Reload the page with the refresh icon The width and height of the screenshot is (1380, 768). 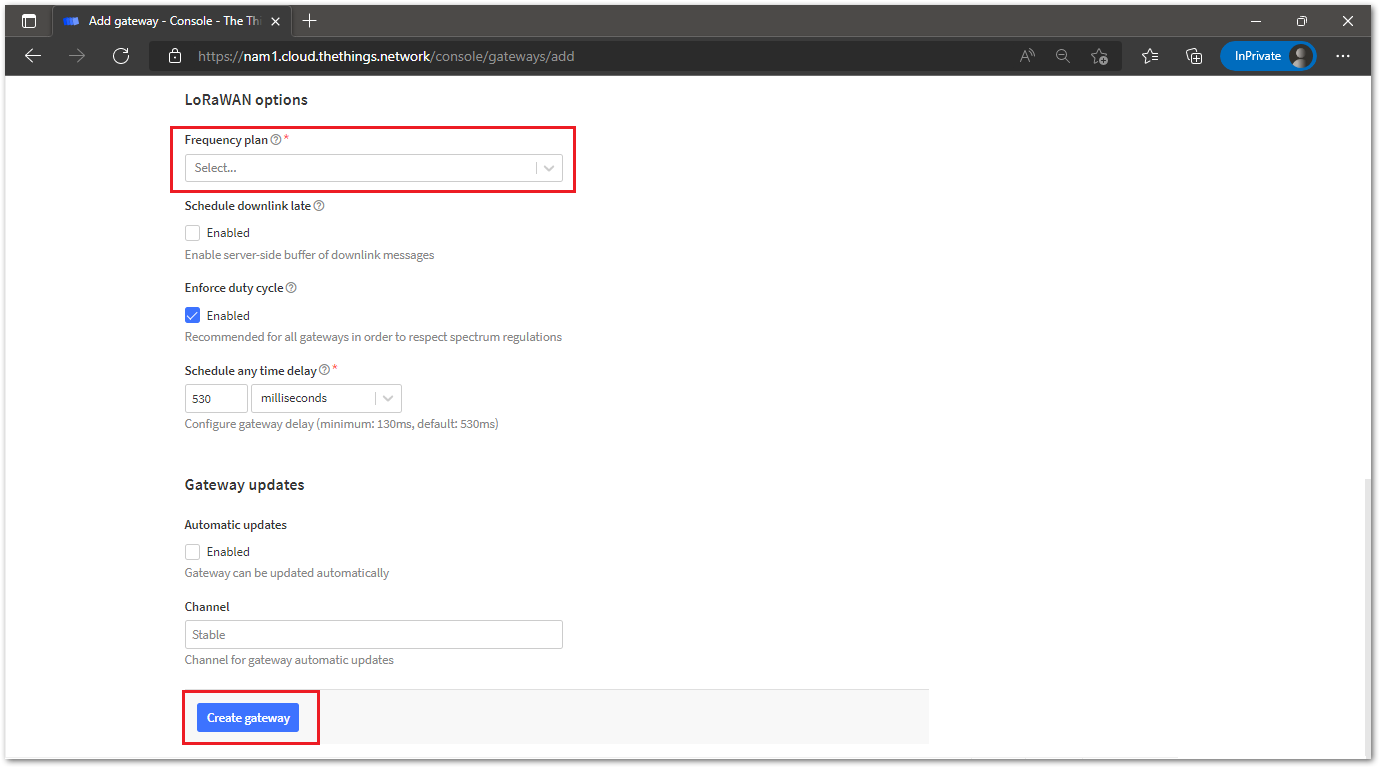coord(121,56)
